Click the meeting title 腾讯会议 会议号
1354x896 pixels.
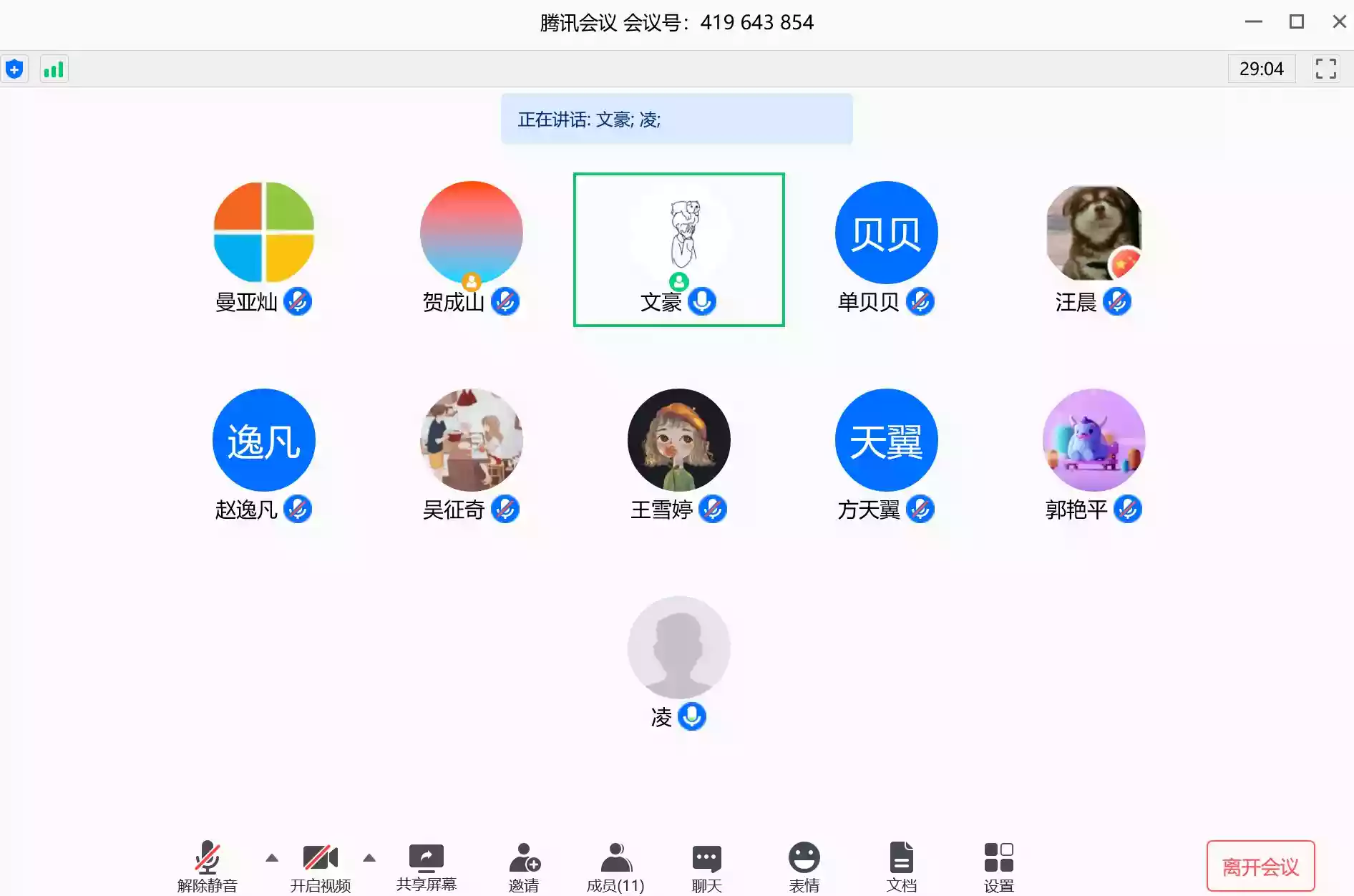[x=677, y=23]
